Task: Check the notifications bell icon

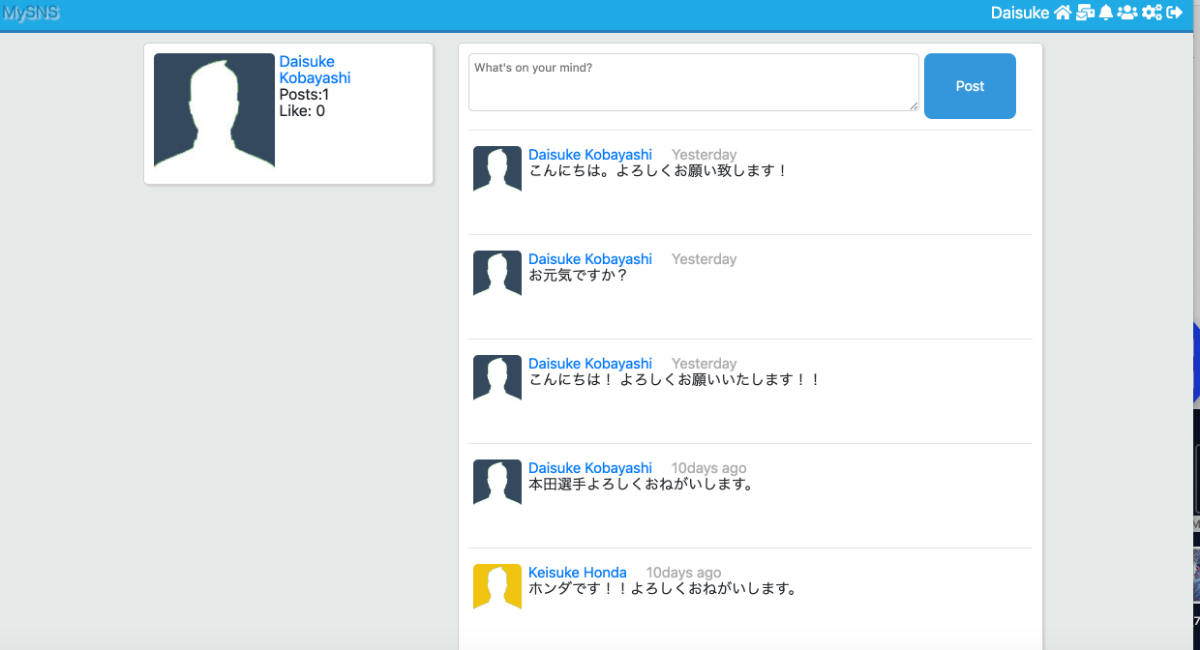Action: click(1106, 13)
